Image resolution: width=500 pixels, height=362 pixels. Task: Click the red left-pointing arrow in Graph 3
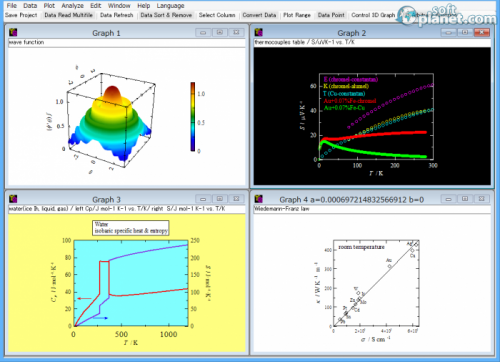click(84, 299)
